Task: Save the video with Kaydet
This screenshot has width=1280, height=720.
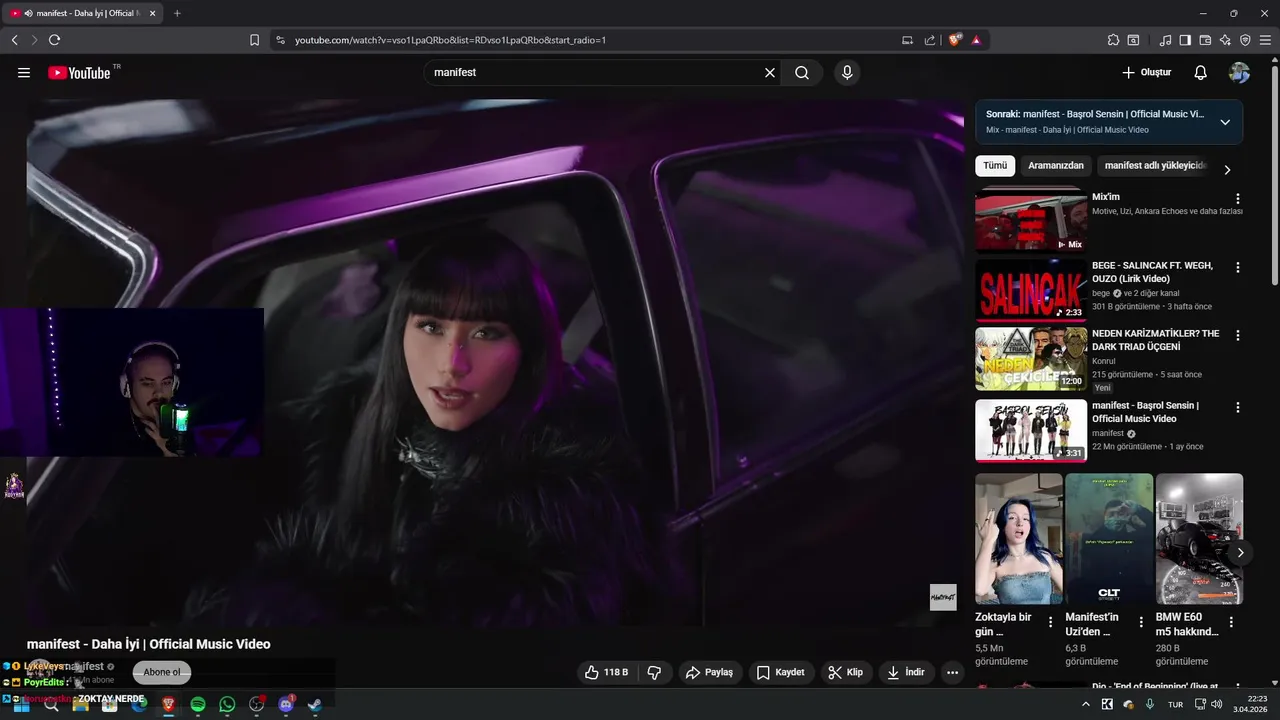Action: (780, 673)
